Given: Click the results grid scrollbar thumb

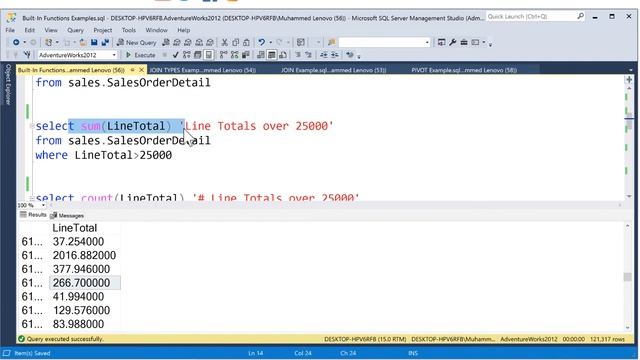Looking at the screenshot, I should click(x=628, y=277).
